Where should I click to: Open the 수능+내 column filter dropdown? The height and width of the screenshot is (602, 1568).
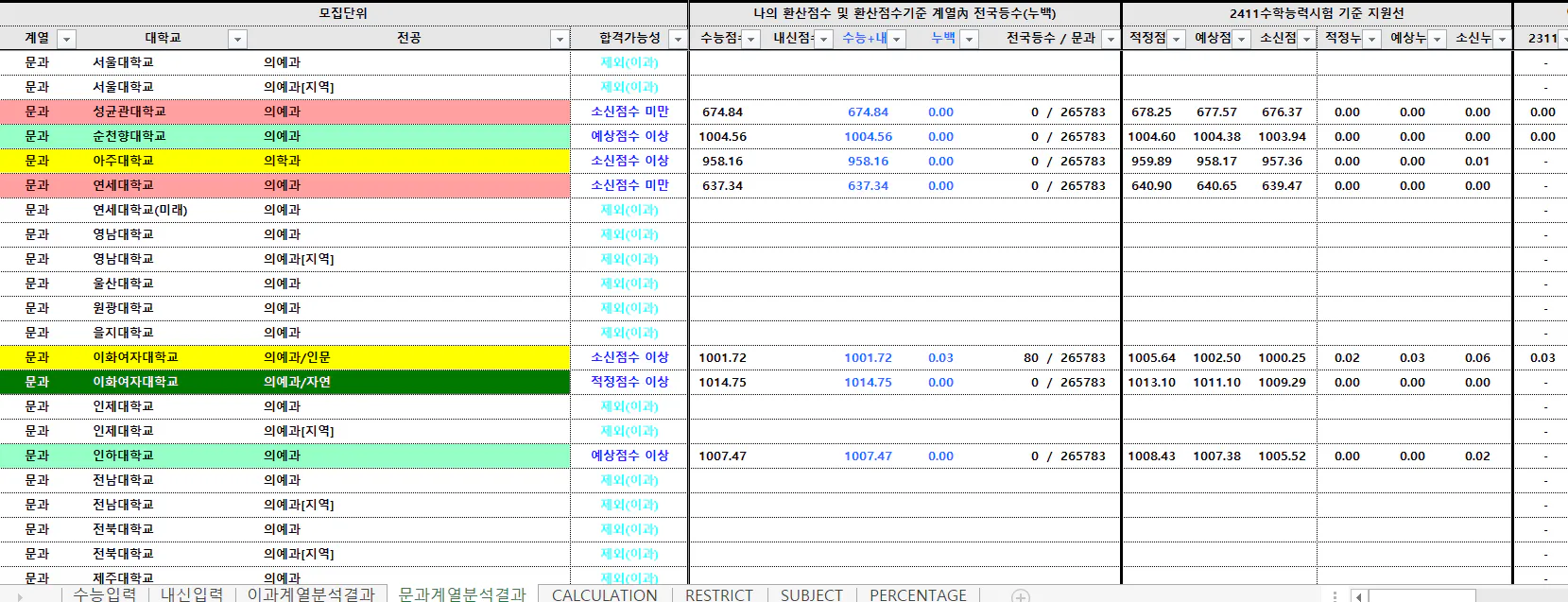[897, 39]
